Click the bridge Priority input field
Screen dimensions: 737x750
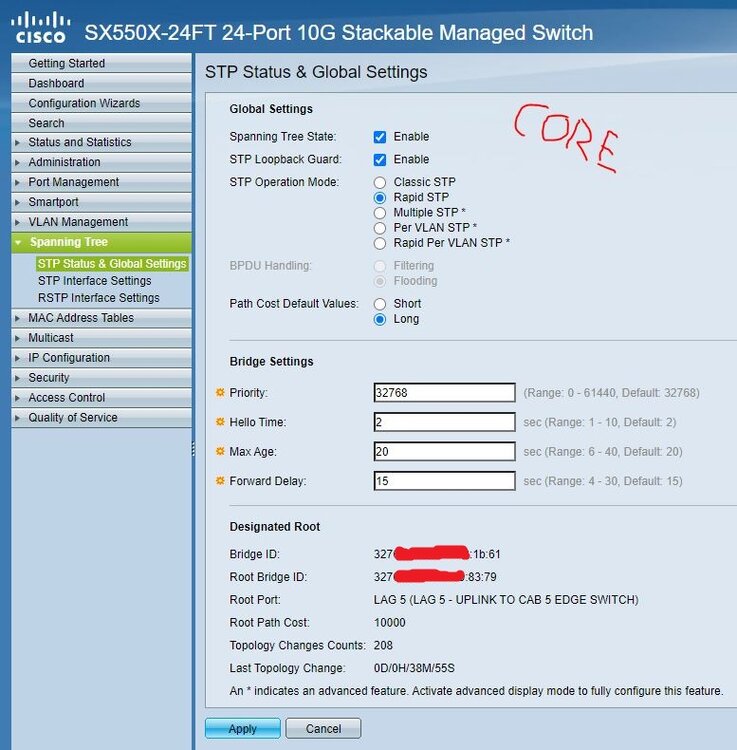444,393
